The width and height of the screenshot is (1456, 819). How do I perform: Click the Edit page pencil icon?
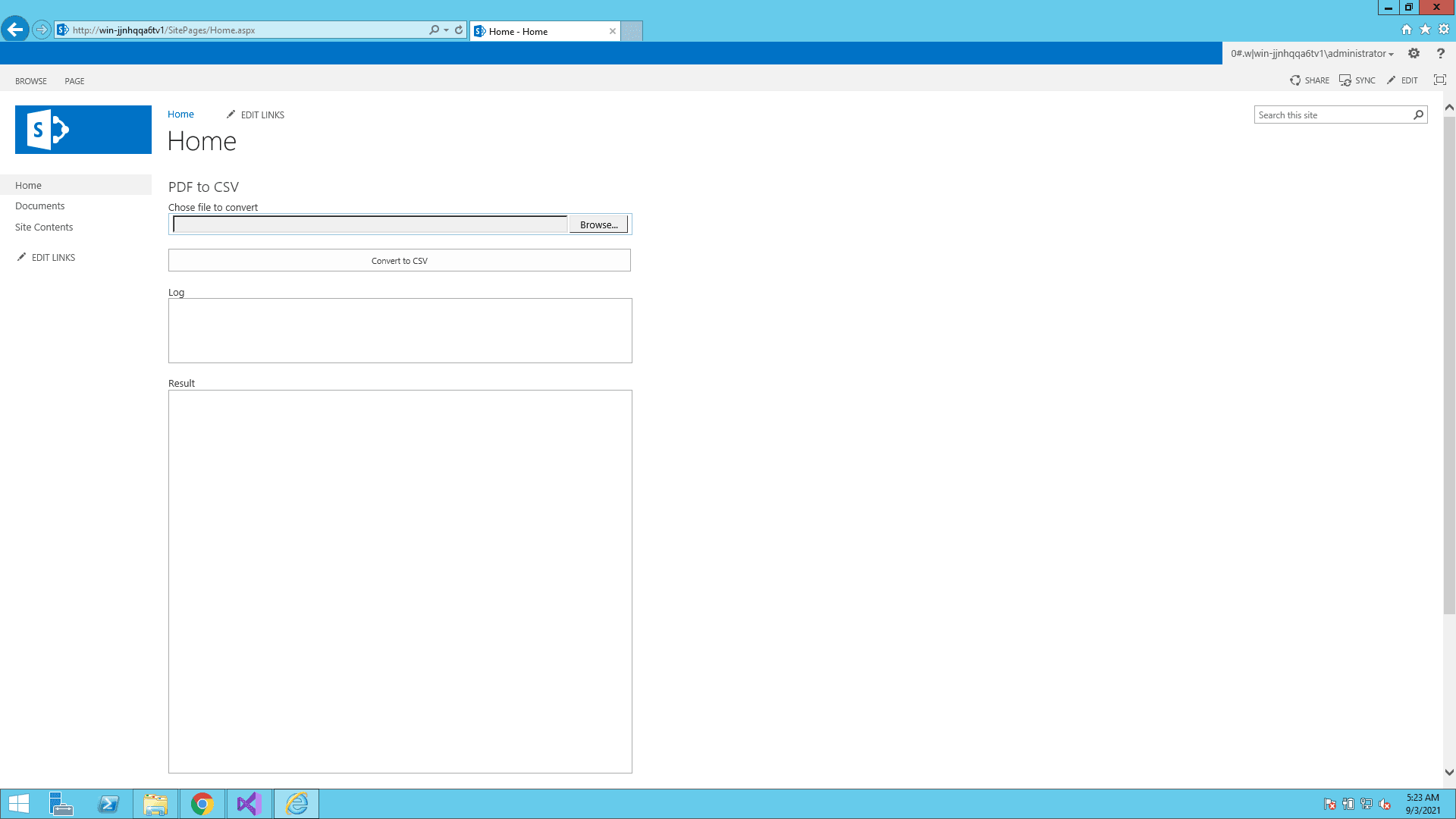(1391, 80)
